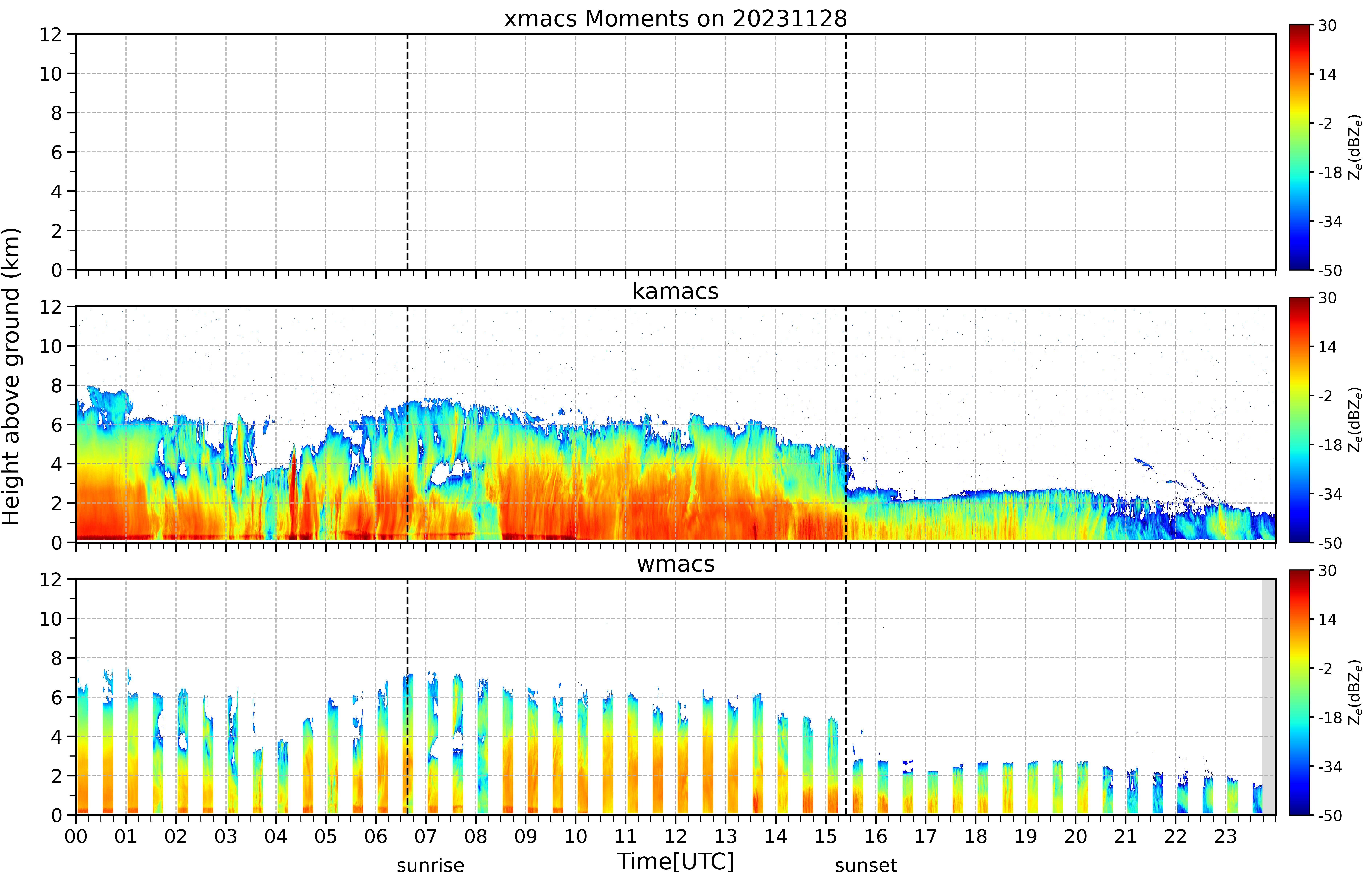The image size is (1372, 885).
Task: Click the wmacs panel title
Action: click(675, 564)
